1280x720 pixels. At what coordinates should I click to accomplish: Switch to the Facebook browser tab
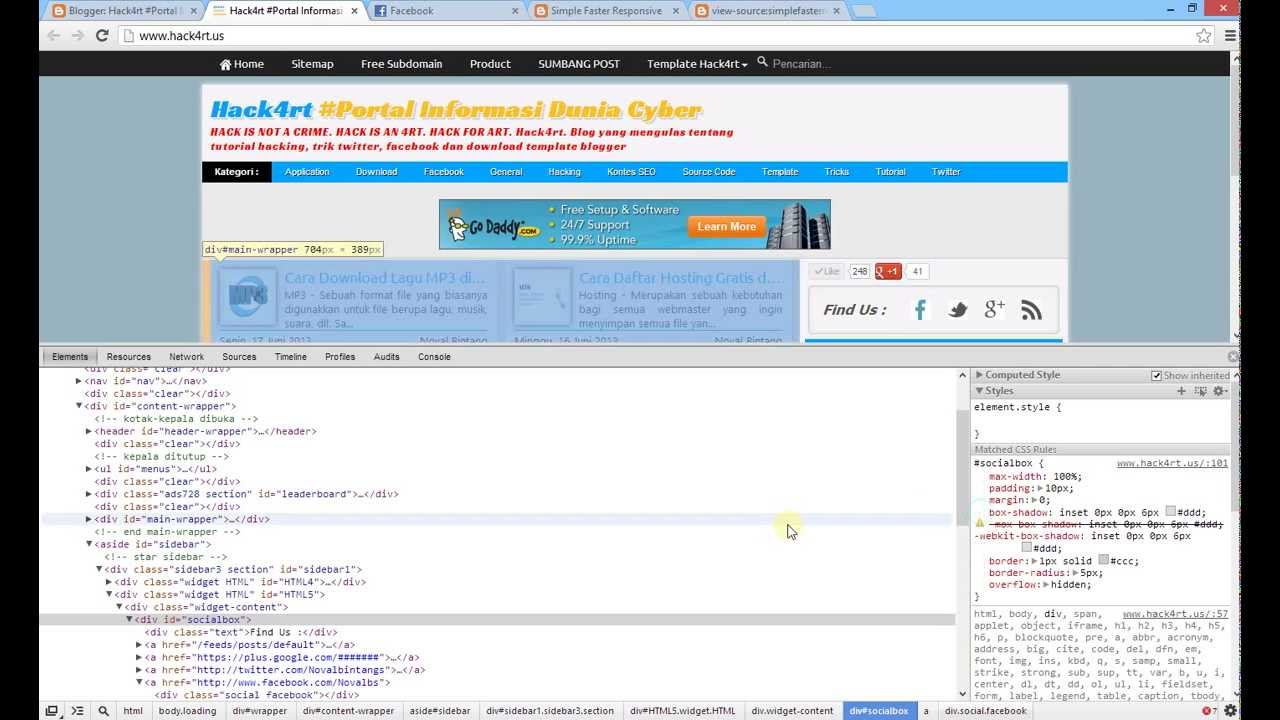[x=445, y=11]
